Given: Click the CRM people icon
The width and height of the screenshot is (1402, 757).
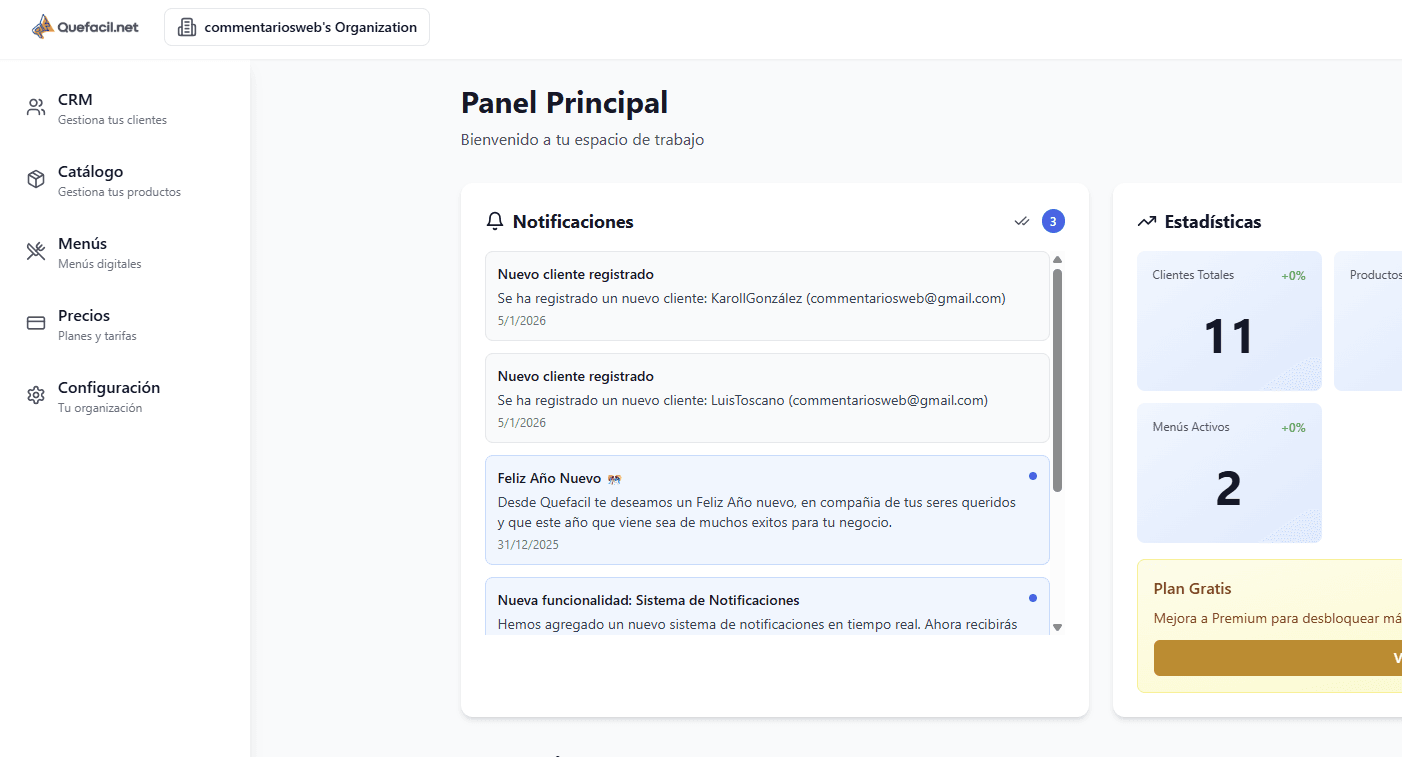Looking at the screenshot, I should coord(36,108).
